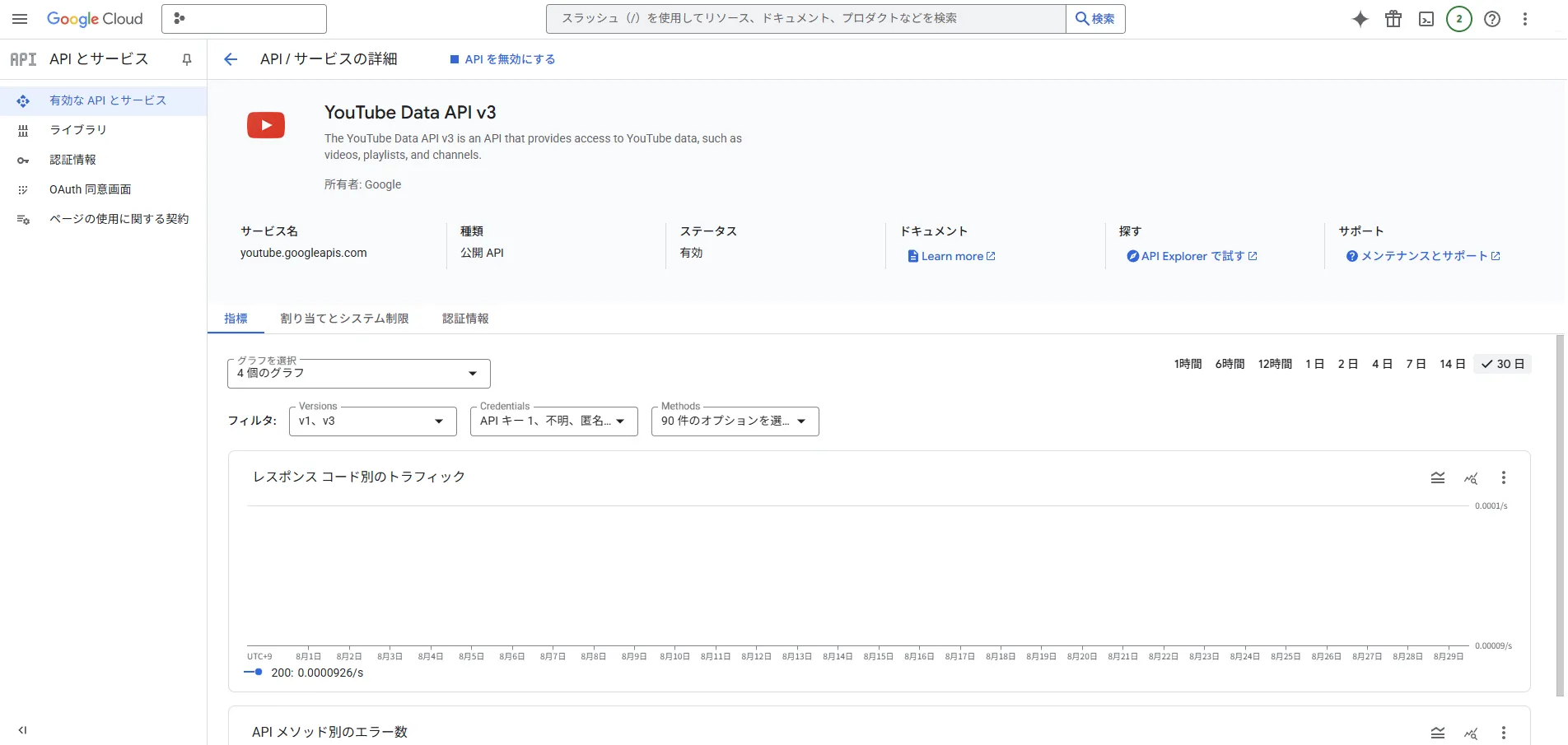
Task: Select the 12時間 time range
Action: tap(1275, 364)
